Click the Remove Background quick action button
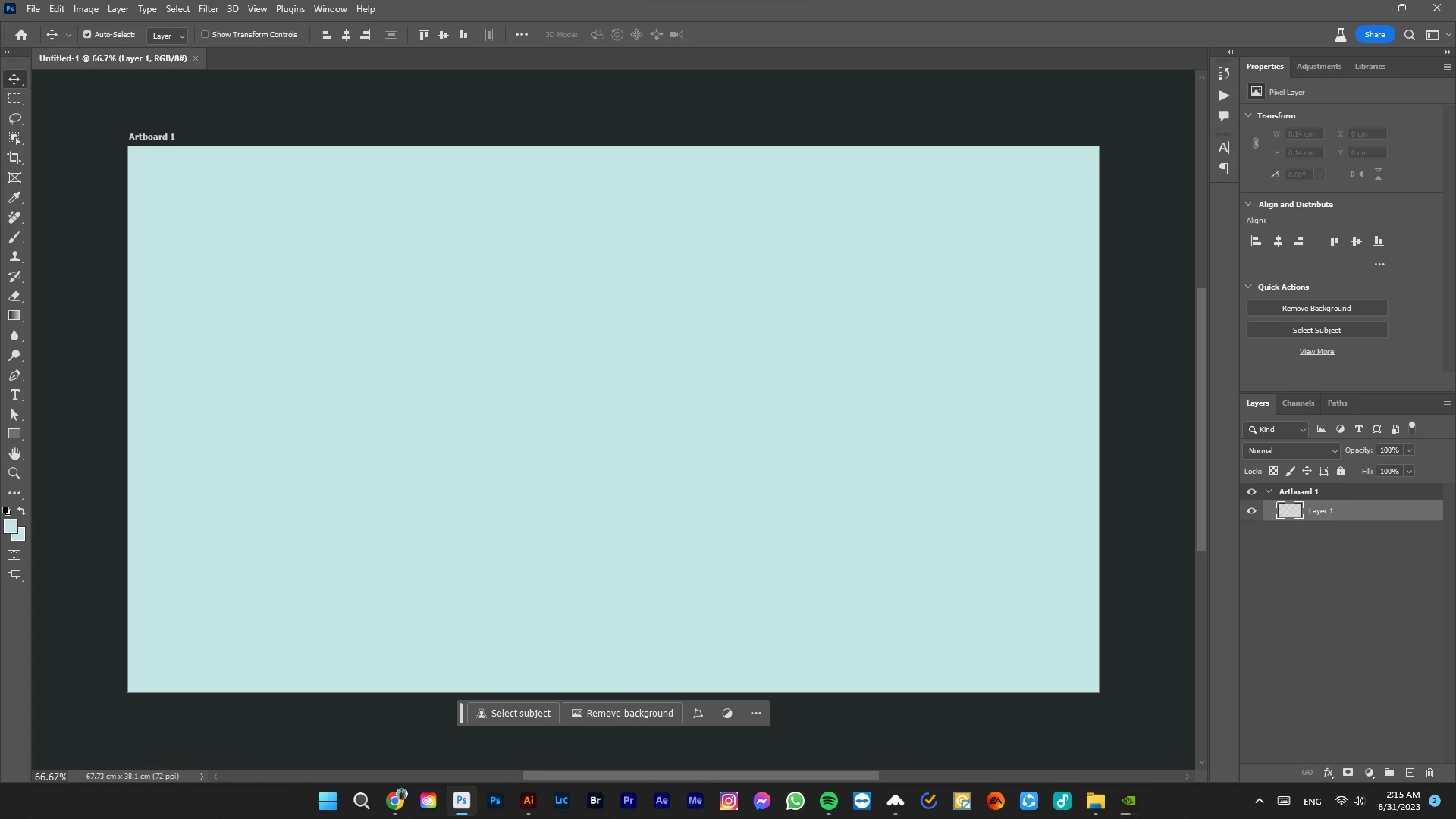Screen dimensions: 1456x819 [1316, 309]
